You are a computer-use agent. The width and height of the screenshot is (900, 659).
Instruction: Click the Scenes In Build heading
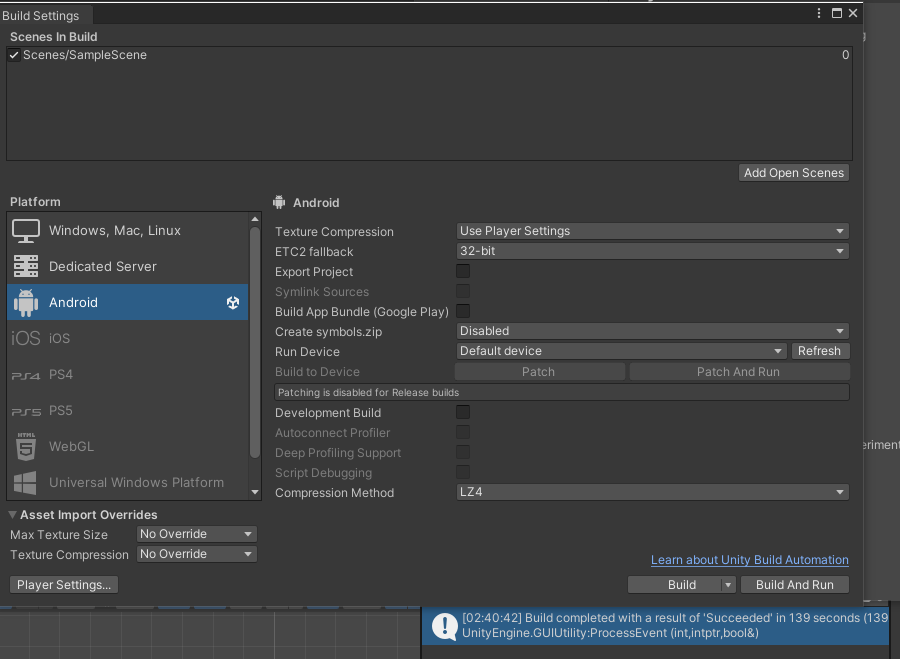coord(53,37)
